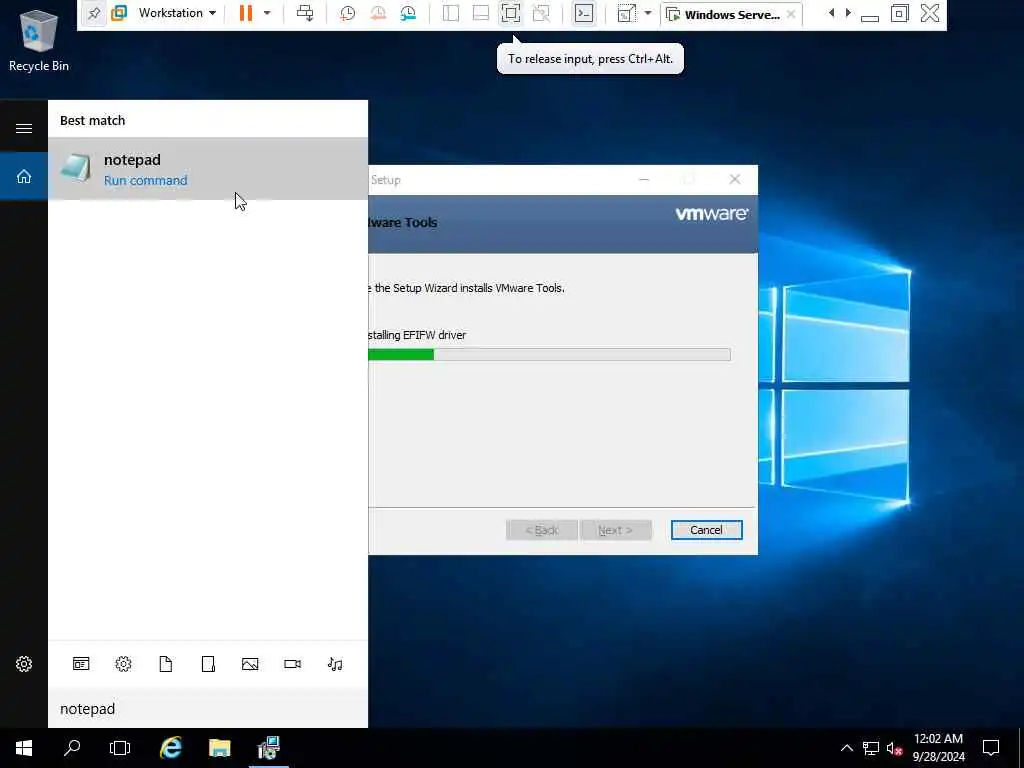1024x768 pixels.
Task: Launch Internet Explorer from the taskbar
Action: pyautogui.click(x=170, y=748)
